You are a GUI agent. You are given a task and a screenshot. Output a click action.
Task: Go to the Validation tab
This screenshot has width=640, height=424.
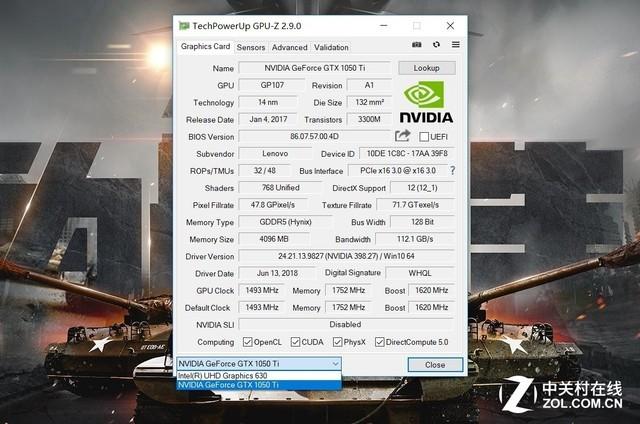tap(331, 47)
